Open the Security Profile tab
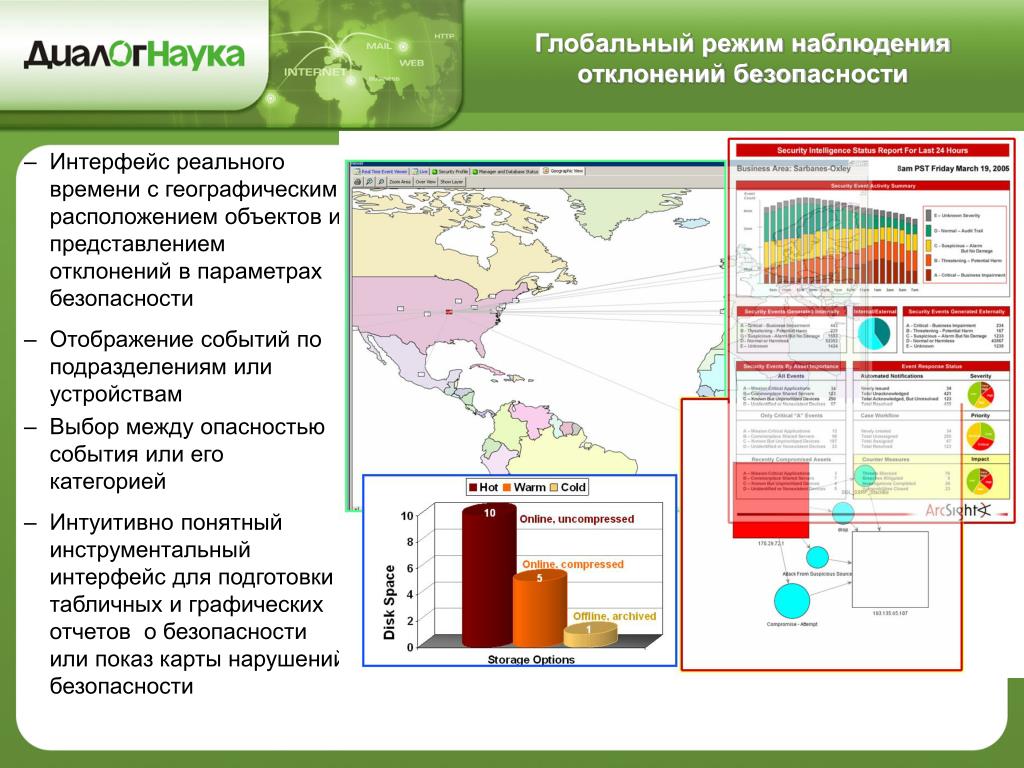Screen dimensions: 1024x768 [451, 171]
